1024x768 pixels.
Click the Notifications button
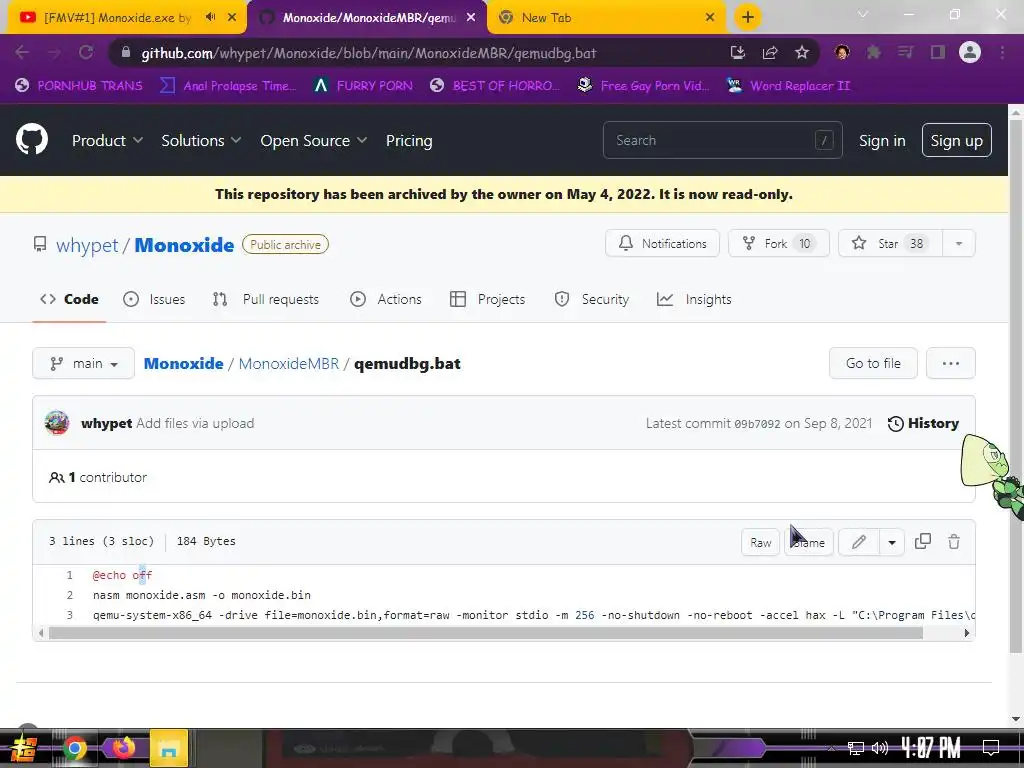click(x=662, y=244)
